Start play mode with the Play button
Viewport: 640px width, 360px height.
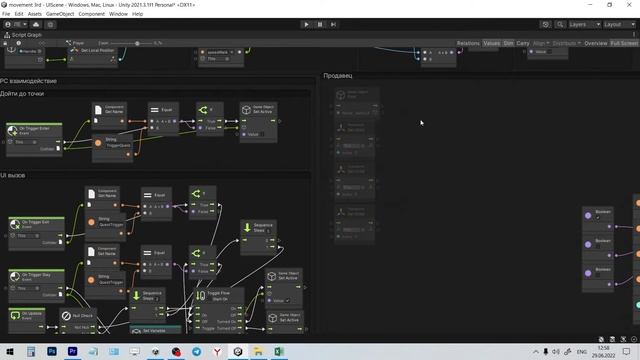click(307, 24)
